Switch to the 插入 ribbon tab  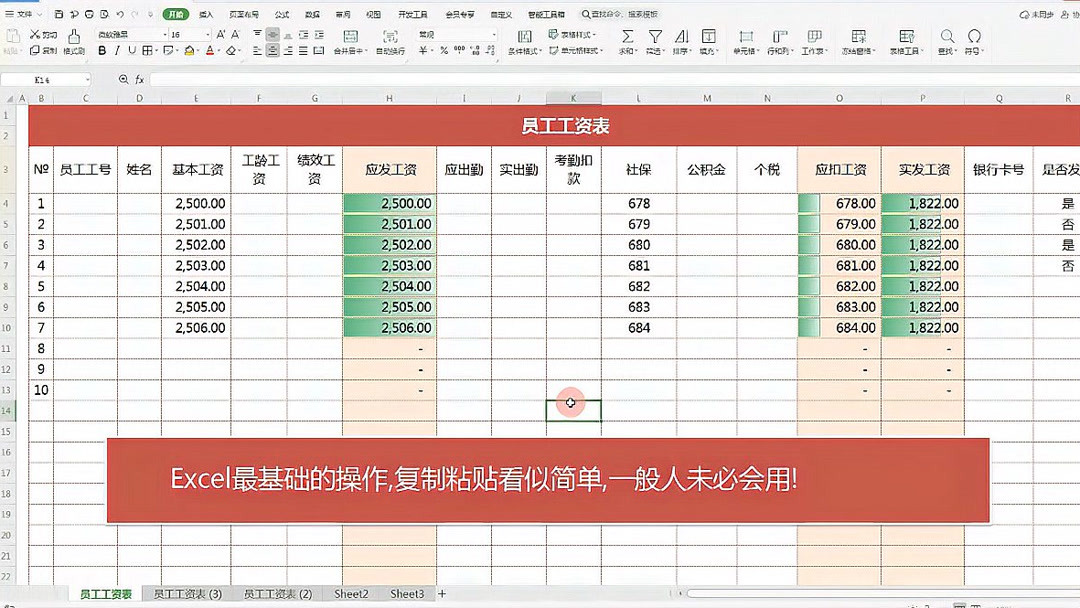tap(206, 14)
